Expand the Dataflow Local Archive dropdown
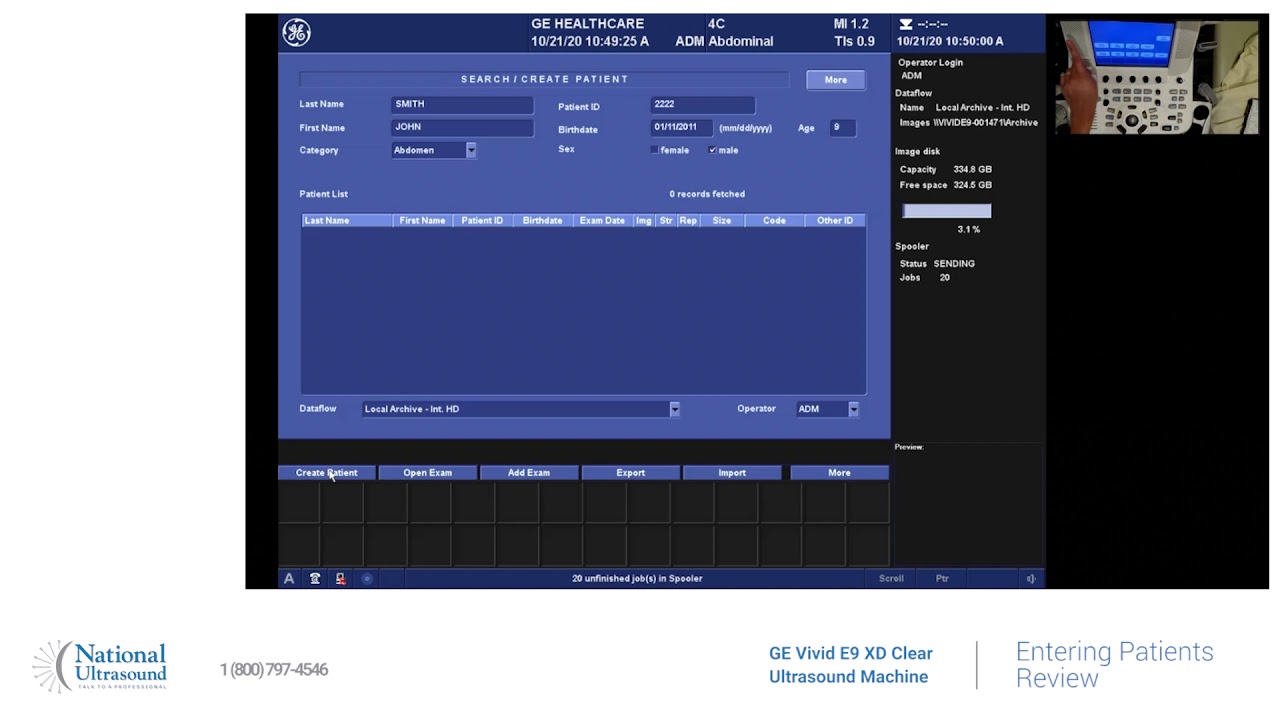 [675, 409]
